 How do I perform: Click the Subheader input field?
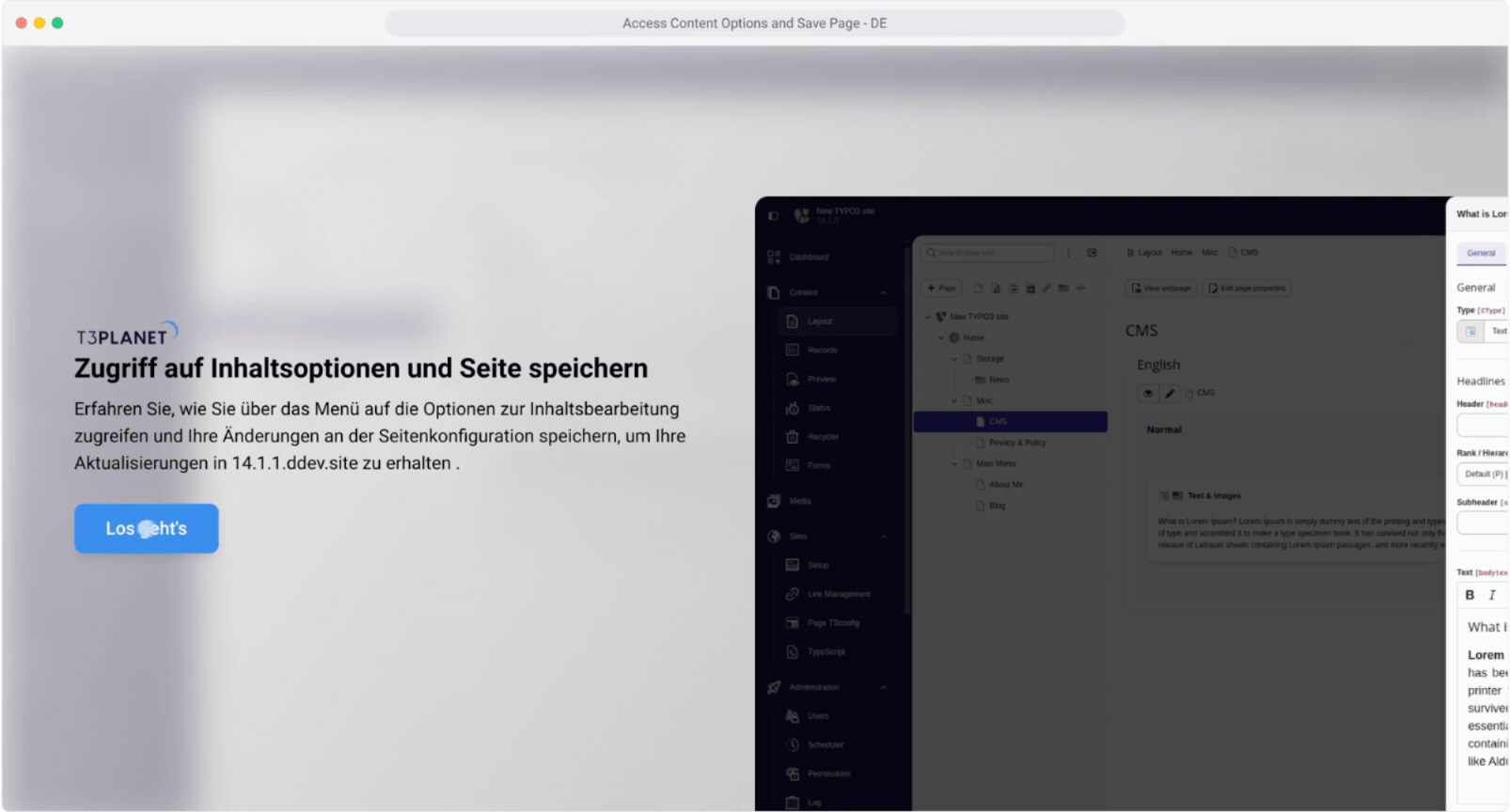1483,523
